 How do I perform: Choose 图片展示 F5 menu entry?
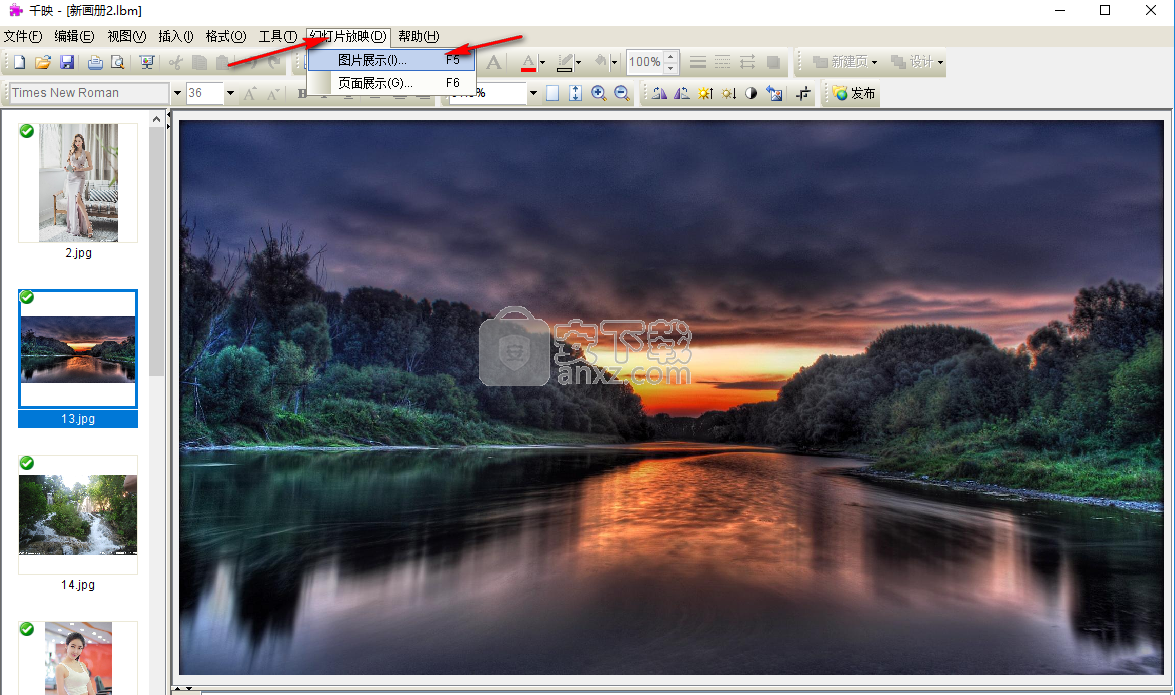[x=391, y=60]
